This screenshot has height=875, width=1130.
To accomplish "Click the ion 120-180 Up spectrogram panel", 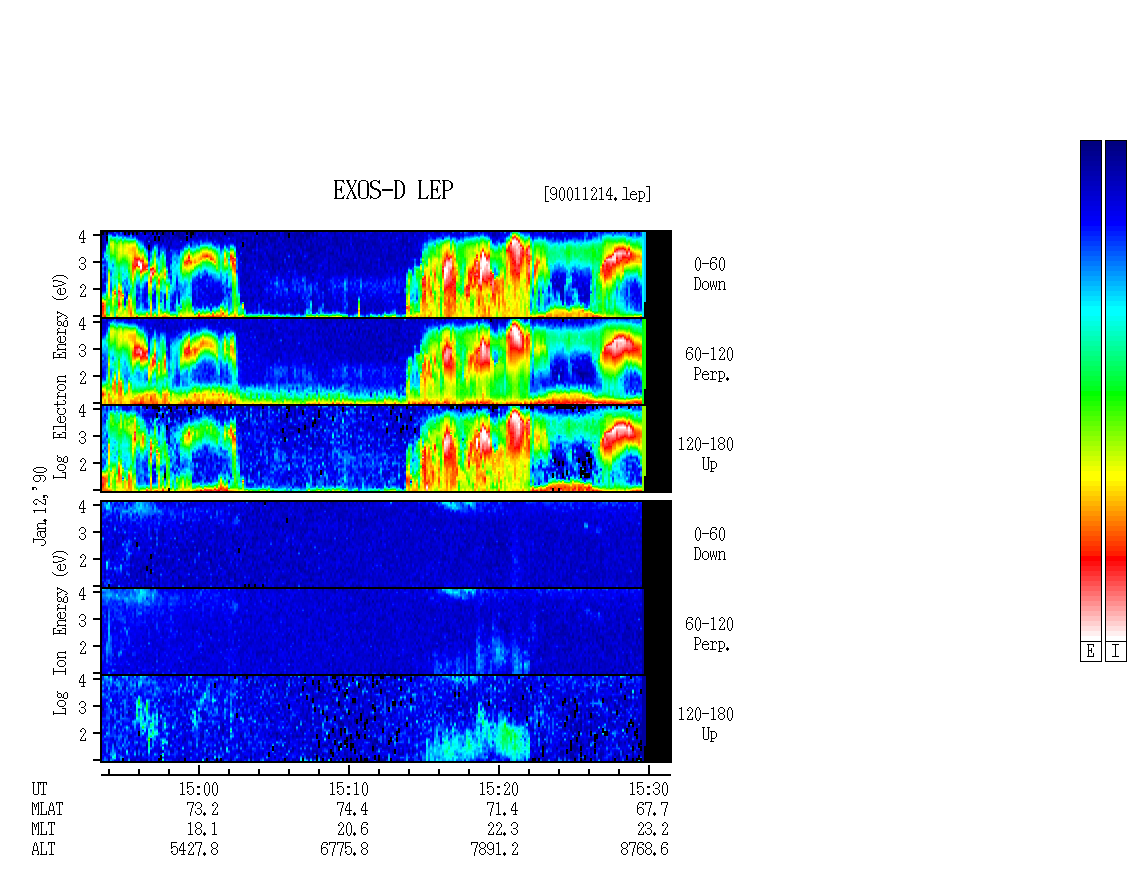I will pyautogui.click(x=386, y=719).
